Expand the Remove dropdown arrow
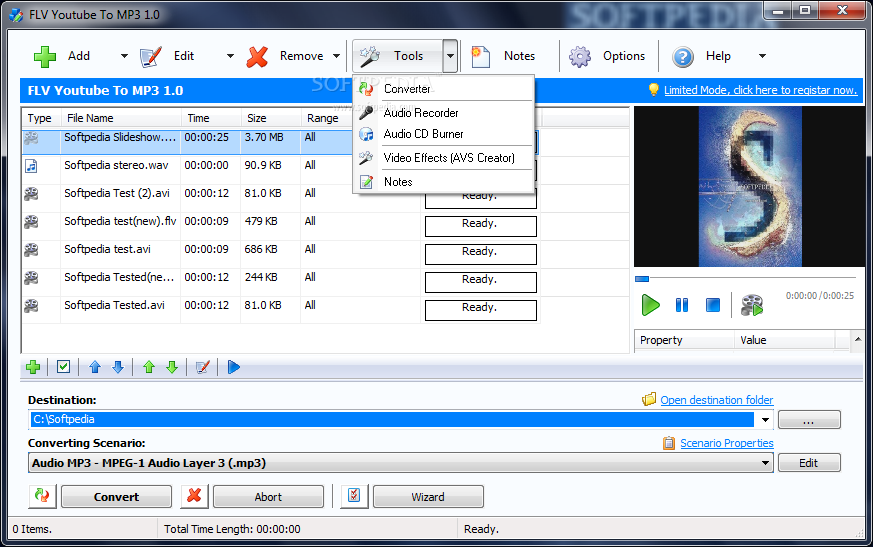 tap(336, 56)
